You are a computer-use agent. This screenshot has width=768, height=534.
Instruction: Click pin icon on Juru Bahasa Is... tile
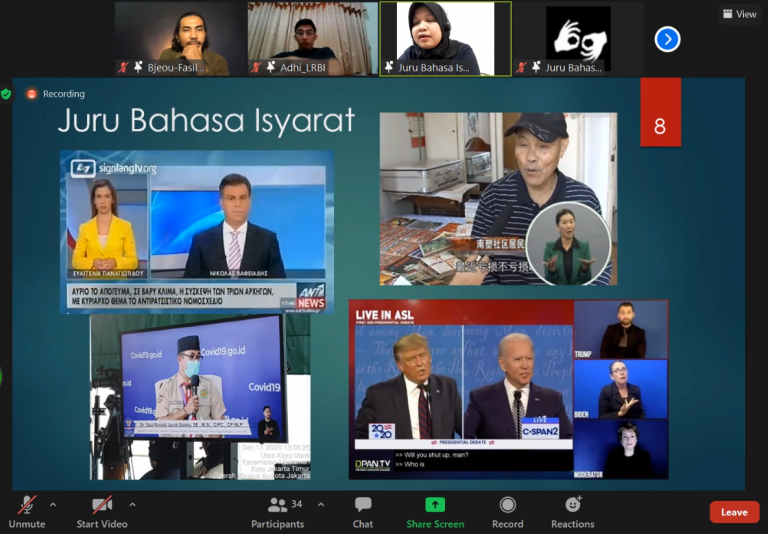pos(389,67)
